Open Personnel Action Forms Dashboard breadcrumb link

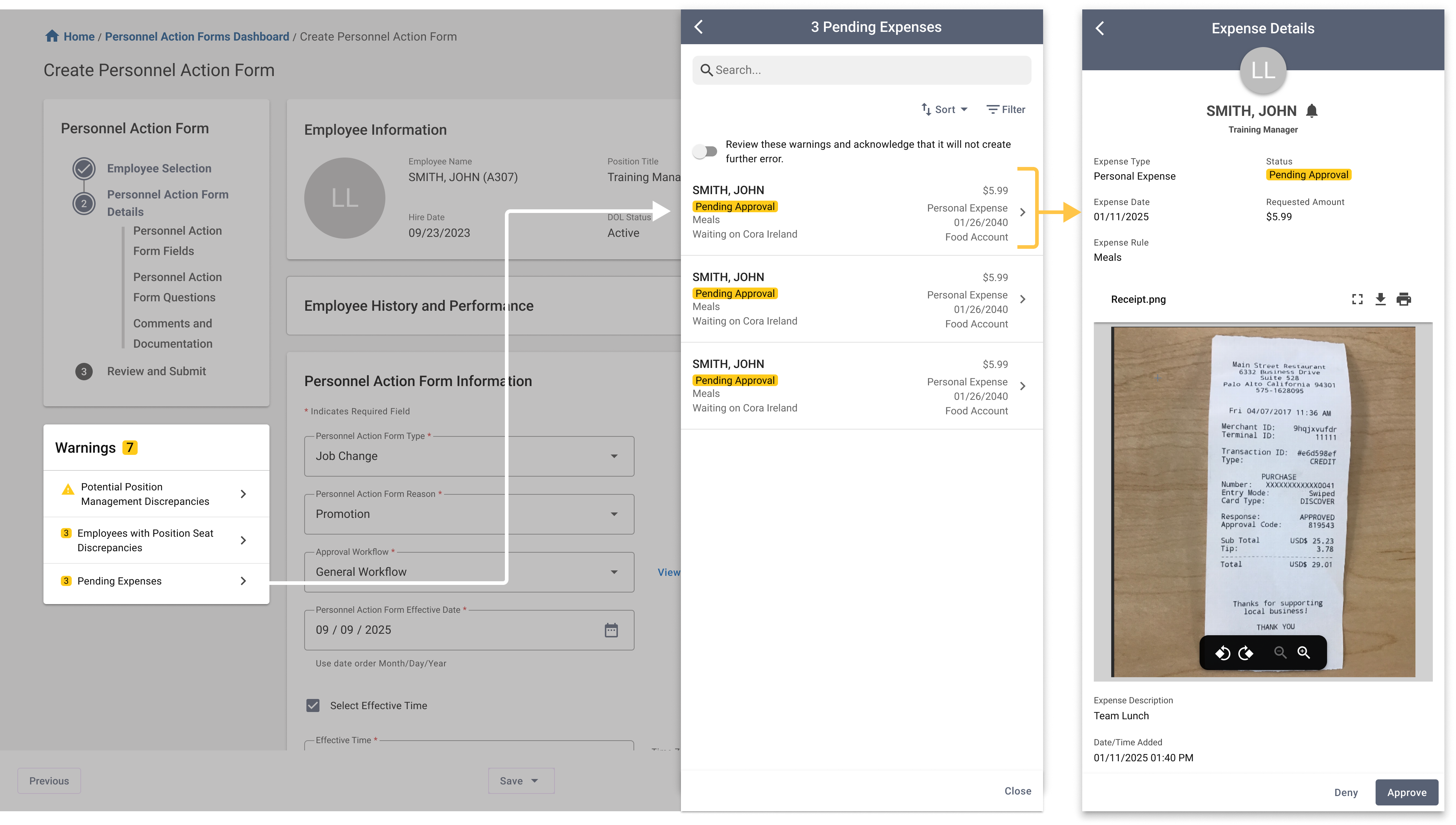(x=197, y=36)
